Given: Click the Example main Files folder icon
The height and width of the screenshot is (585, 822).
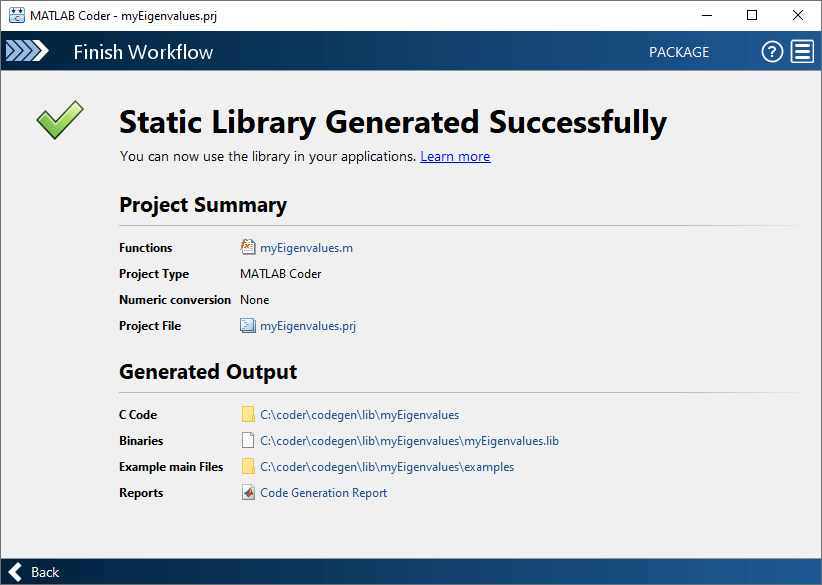Looking at the screenshot, I should point(248,466).
